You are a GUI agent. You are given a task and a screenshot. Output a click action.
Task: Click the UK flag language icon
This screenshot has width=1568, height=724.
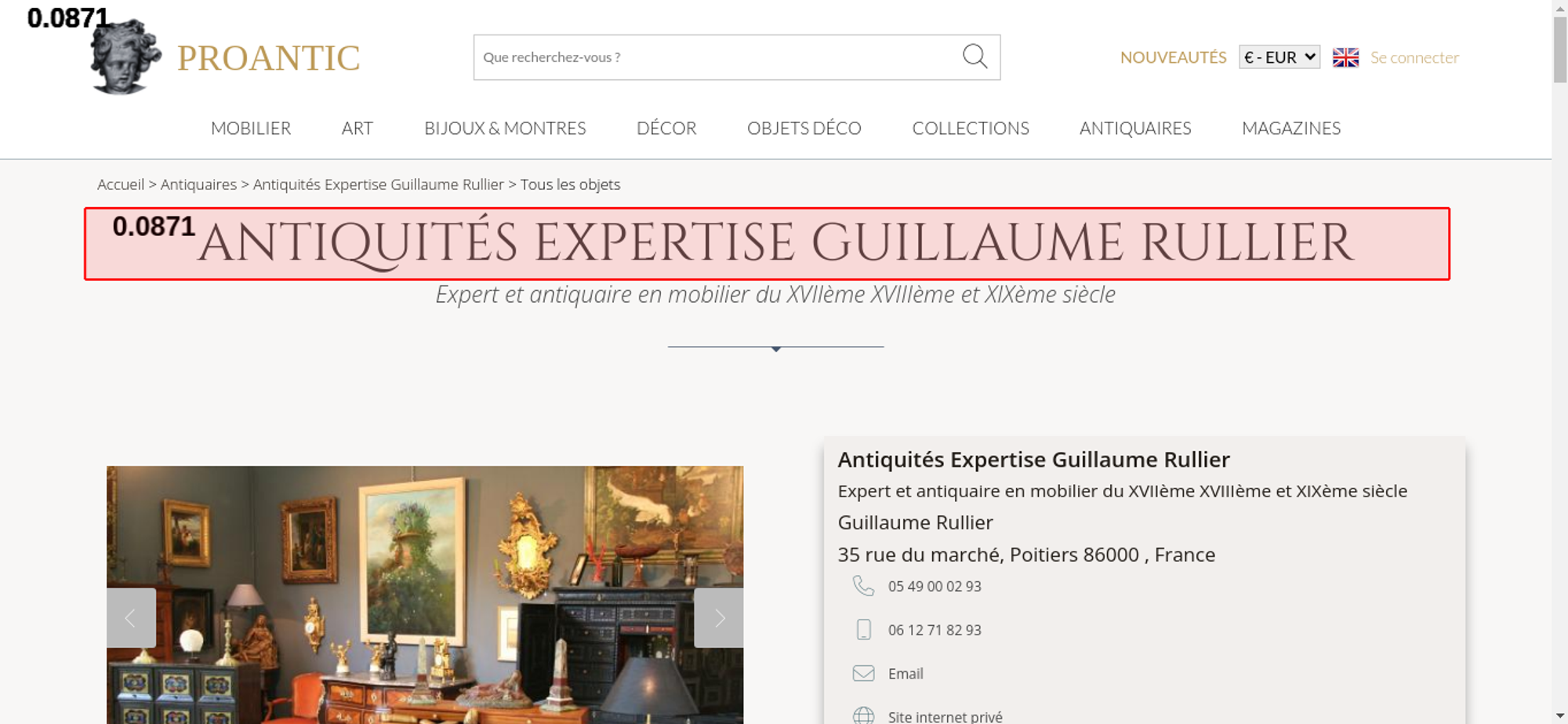click(x=1345, y=57)
